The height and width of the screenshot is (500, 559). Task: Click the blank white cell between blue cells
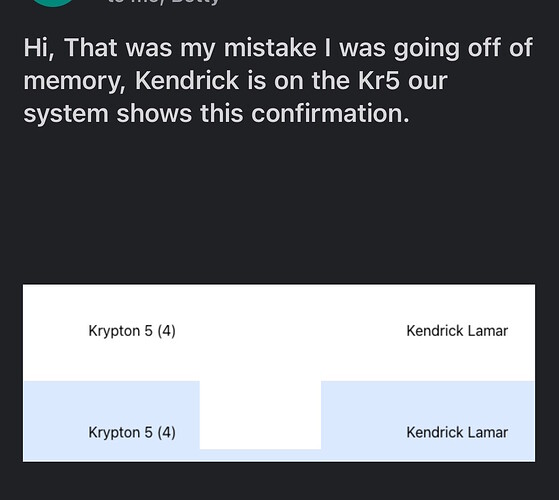click(260, 415)
